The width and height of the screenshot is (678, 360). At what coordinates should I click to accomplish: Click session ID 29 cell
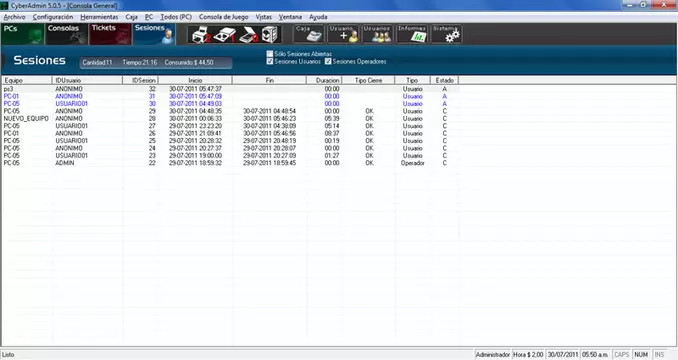click(152, 111)
